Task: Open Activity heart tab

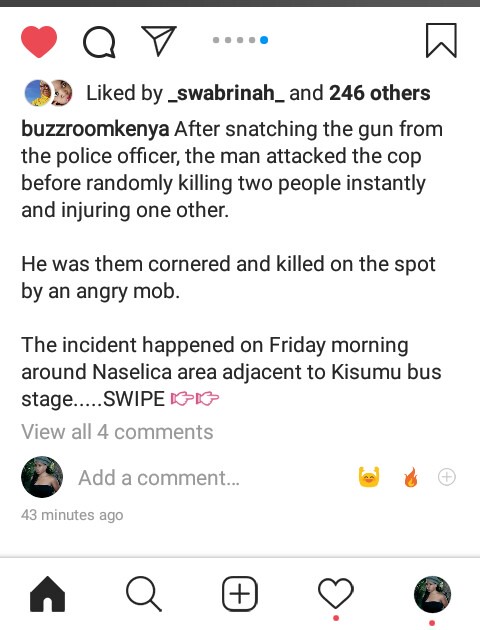Action: [336, 593]
